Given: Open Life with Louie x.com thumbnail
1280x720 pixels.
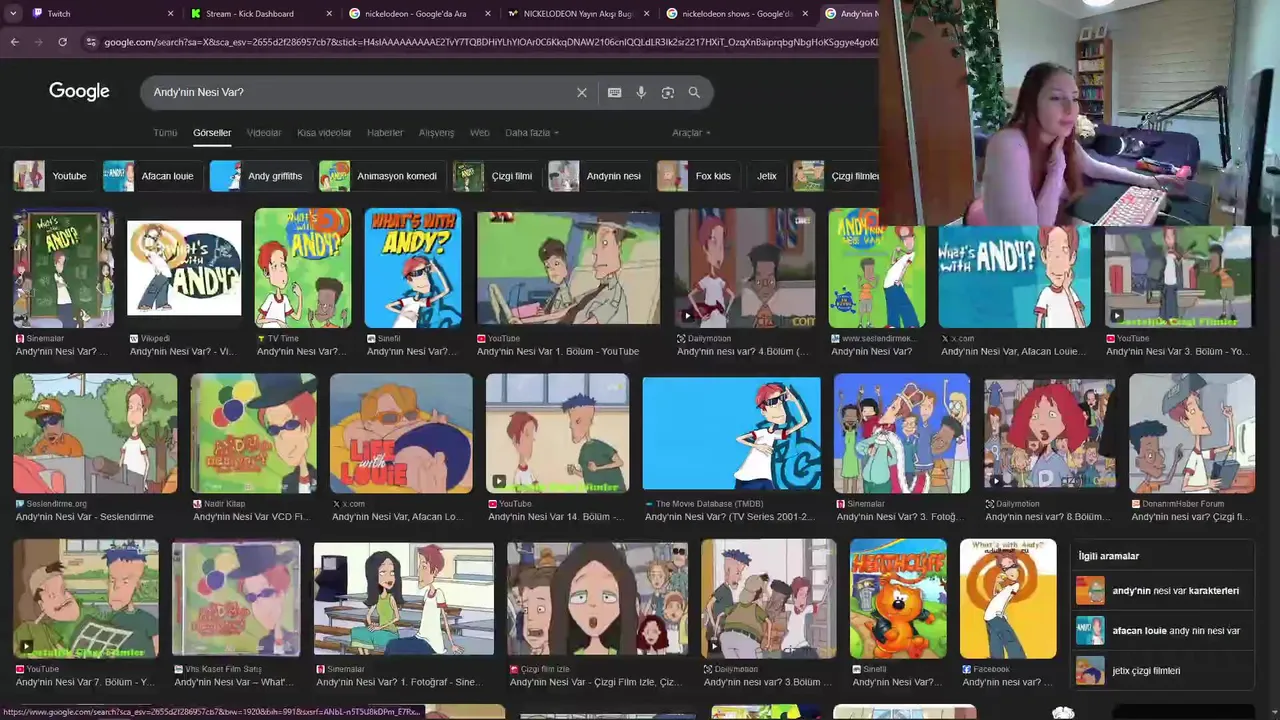Looking at the screenshot, I should (x=401, y=433).
